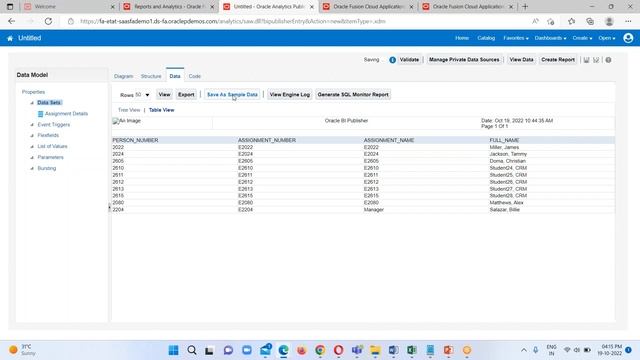
Task: Show hidden system tray icons
Action: (524, 350)
